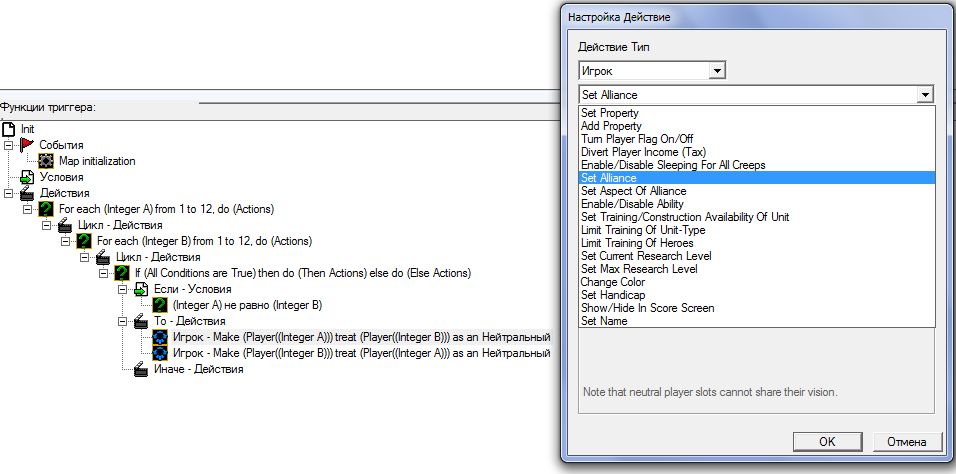
Task: Collapse the Если - Условия node
Action: tap(122, 289)
